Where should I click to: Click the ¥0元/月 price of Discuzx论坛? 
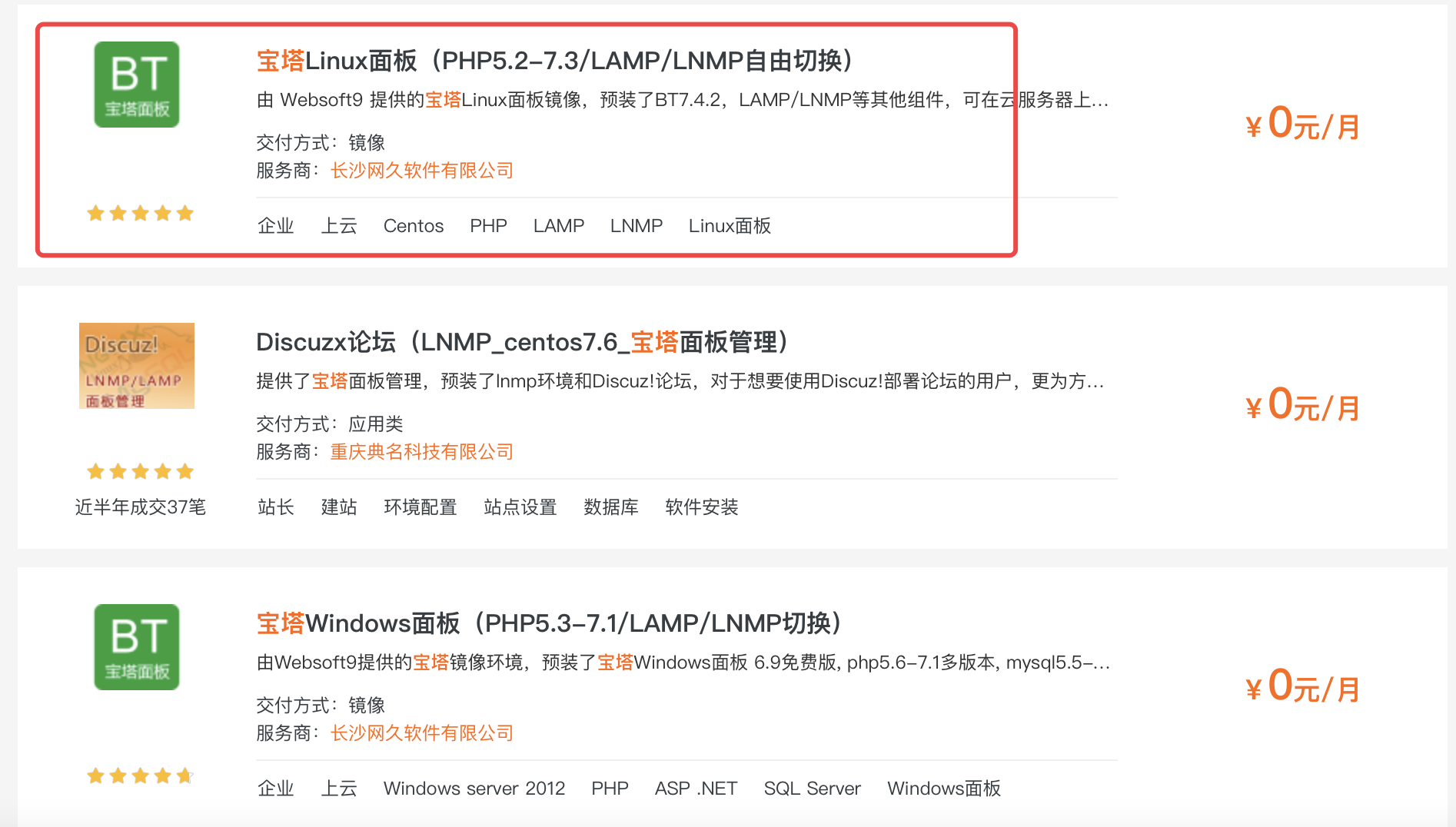coord(1303,405)
